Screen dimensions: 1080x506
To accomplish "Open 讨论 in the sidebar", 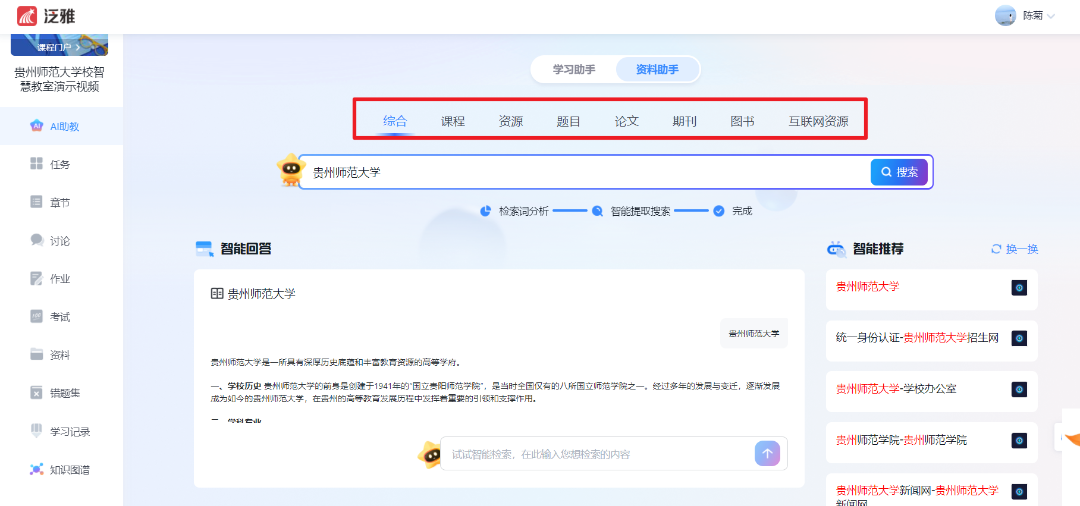I will tap(61, 241).
